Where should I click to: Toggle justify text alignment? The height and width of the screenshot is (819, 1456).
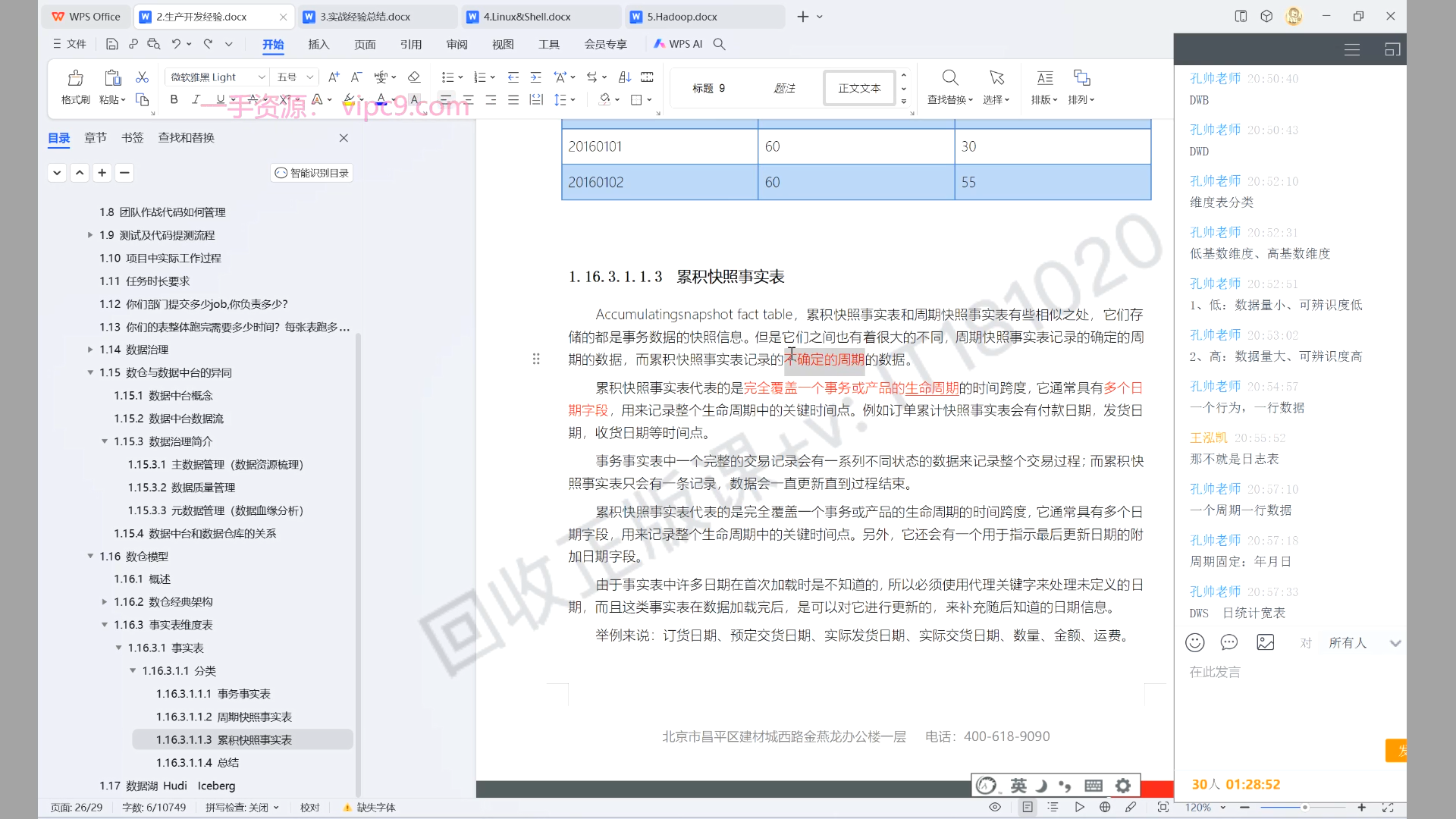coord(513,99)
